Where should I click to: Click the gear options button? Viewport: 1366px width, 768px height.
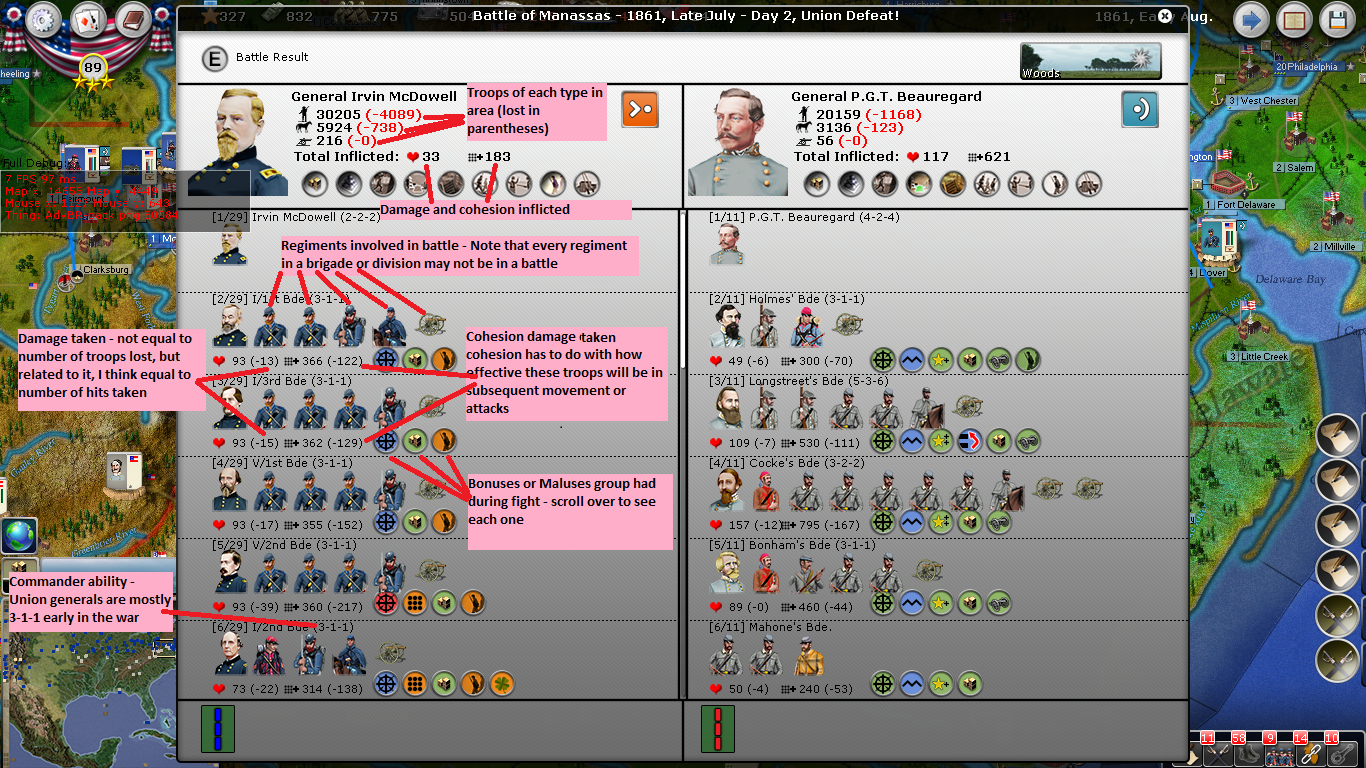pos(44,19)
